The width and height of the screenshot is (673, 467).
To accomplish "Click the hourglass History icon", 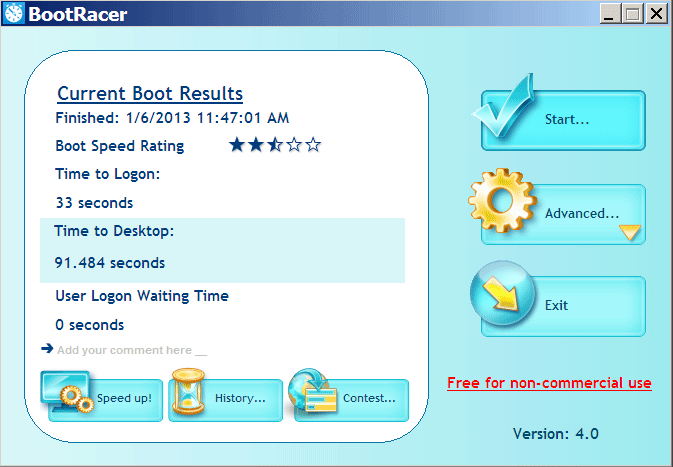I will (x=188, y=391).
